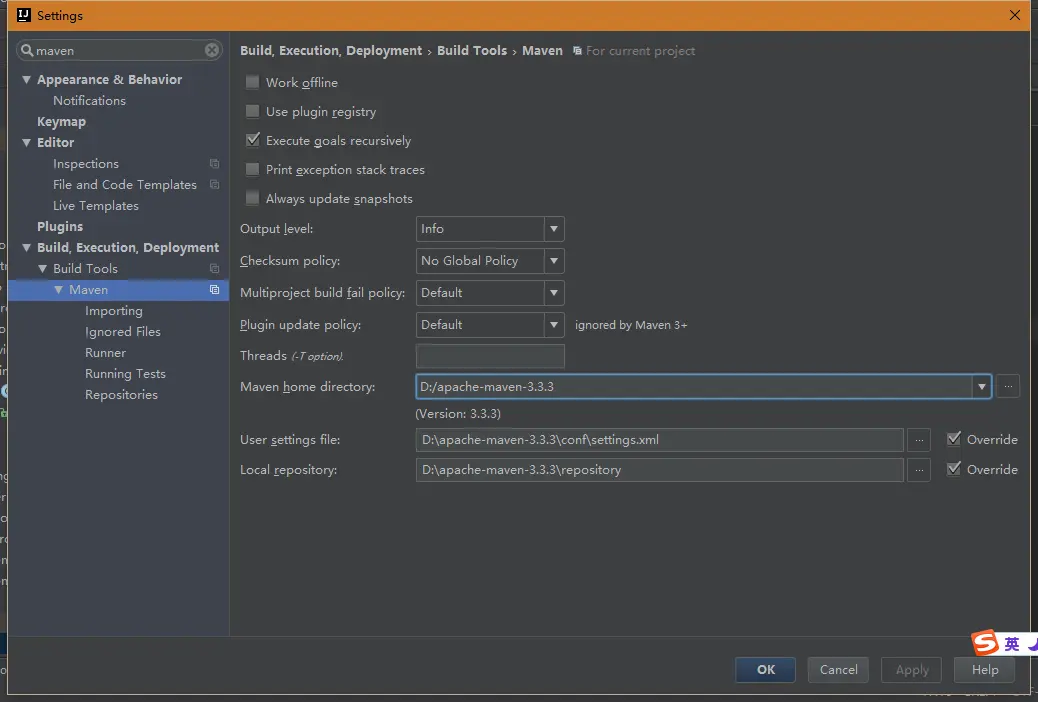Enable Print exception stack traces
The width and height of the screenshot is (1038, 702).
pos(252,170)
